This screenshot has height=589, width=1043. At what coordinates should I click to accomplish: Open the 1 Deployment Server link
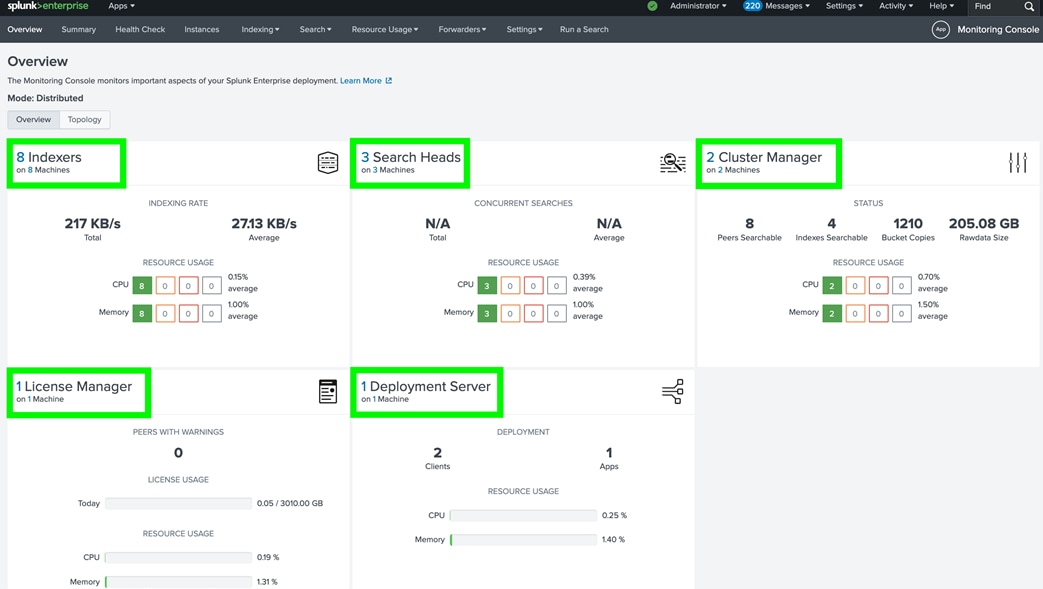pyautogui.click(x=426, y=387)
